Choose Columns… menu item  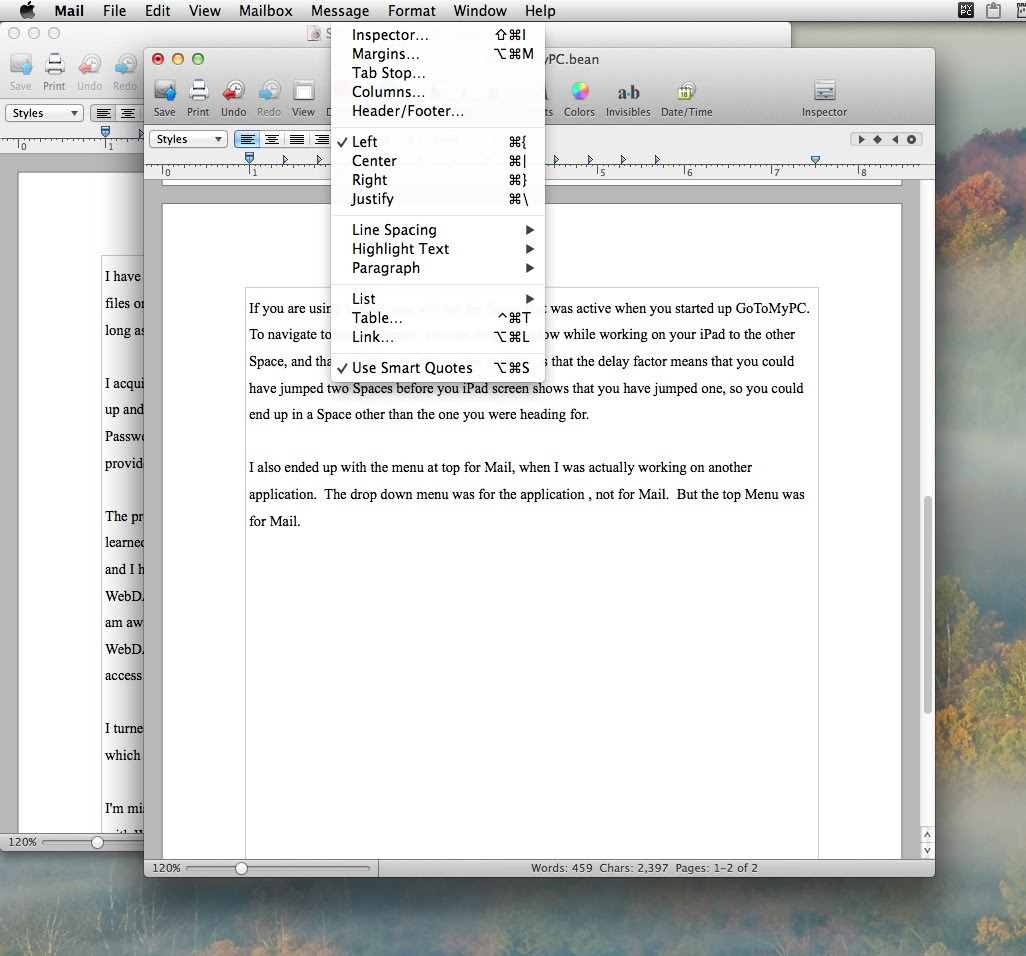(438, 92)
